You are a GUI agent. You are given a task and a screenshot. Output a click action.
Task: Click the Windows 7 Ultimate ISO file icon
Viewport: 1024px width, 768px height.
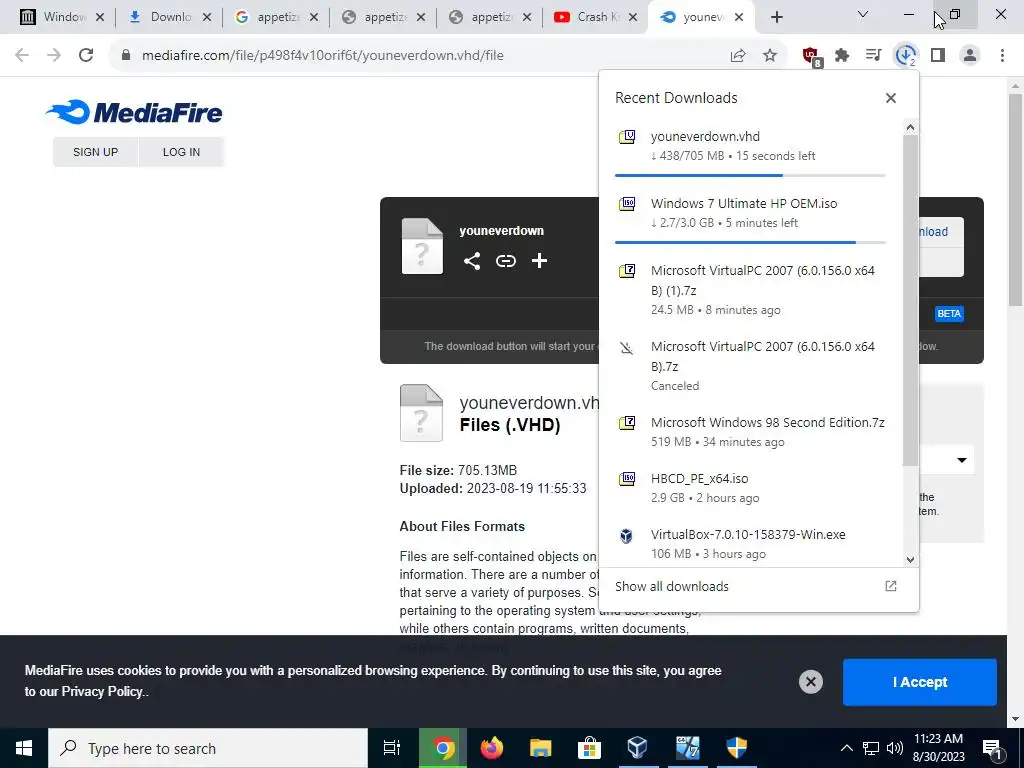click(x=627, y=204)
